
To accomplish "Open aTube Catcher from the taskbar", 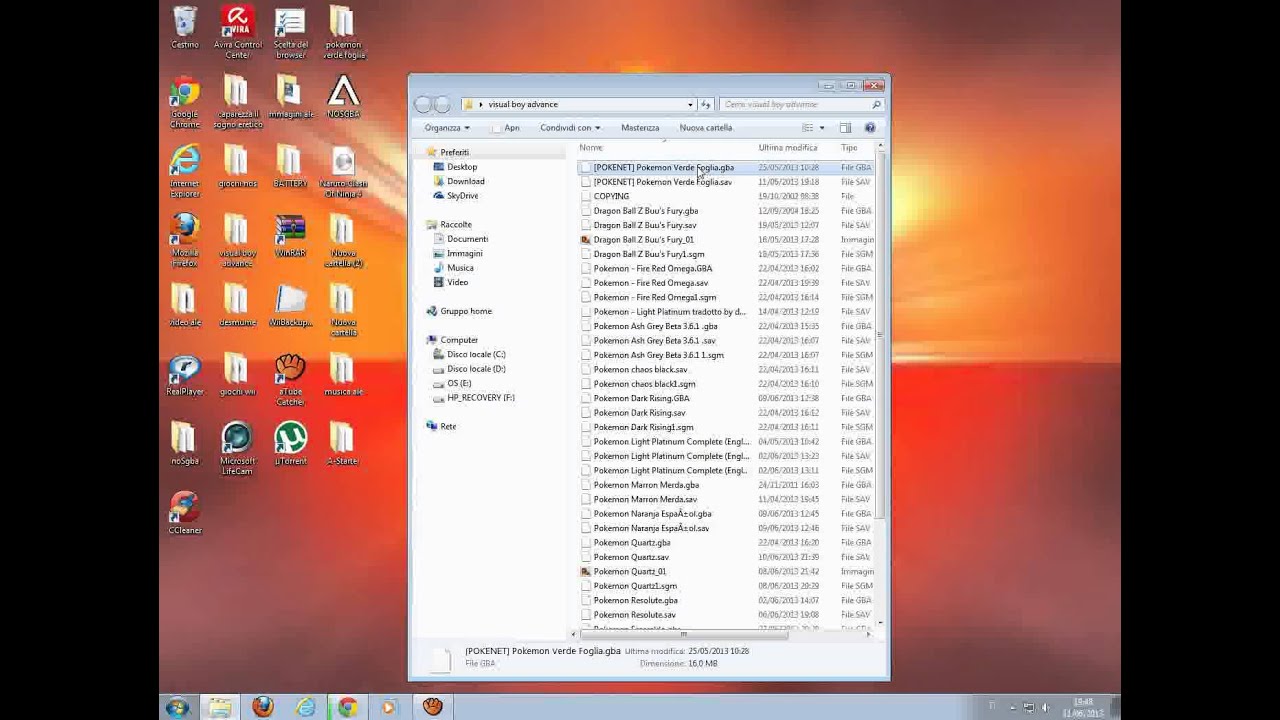I will coord(432,707).
